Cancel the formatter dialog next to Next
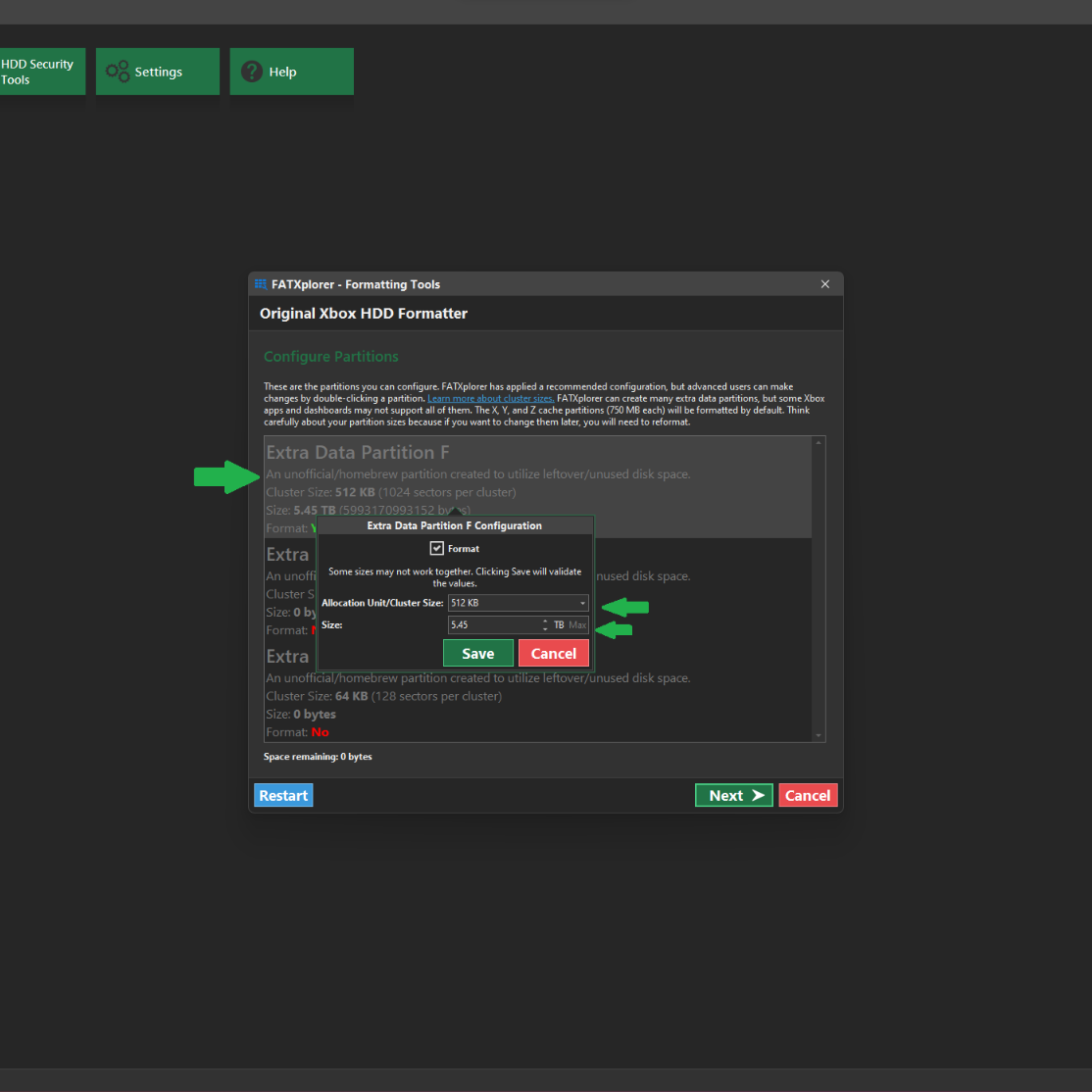Screen dimensions: 1092x1092 pos(808,795)
